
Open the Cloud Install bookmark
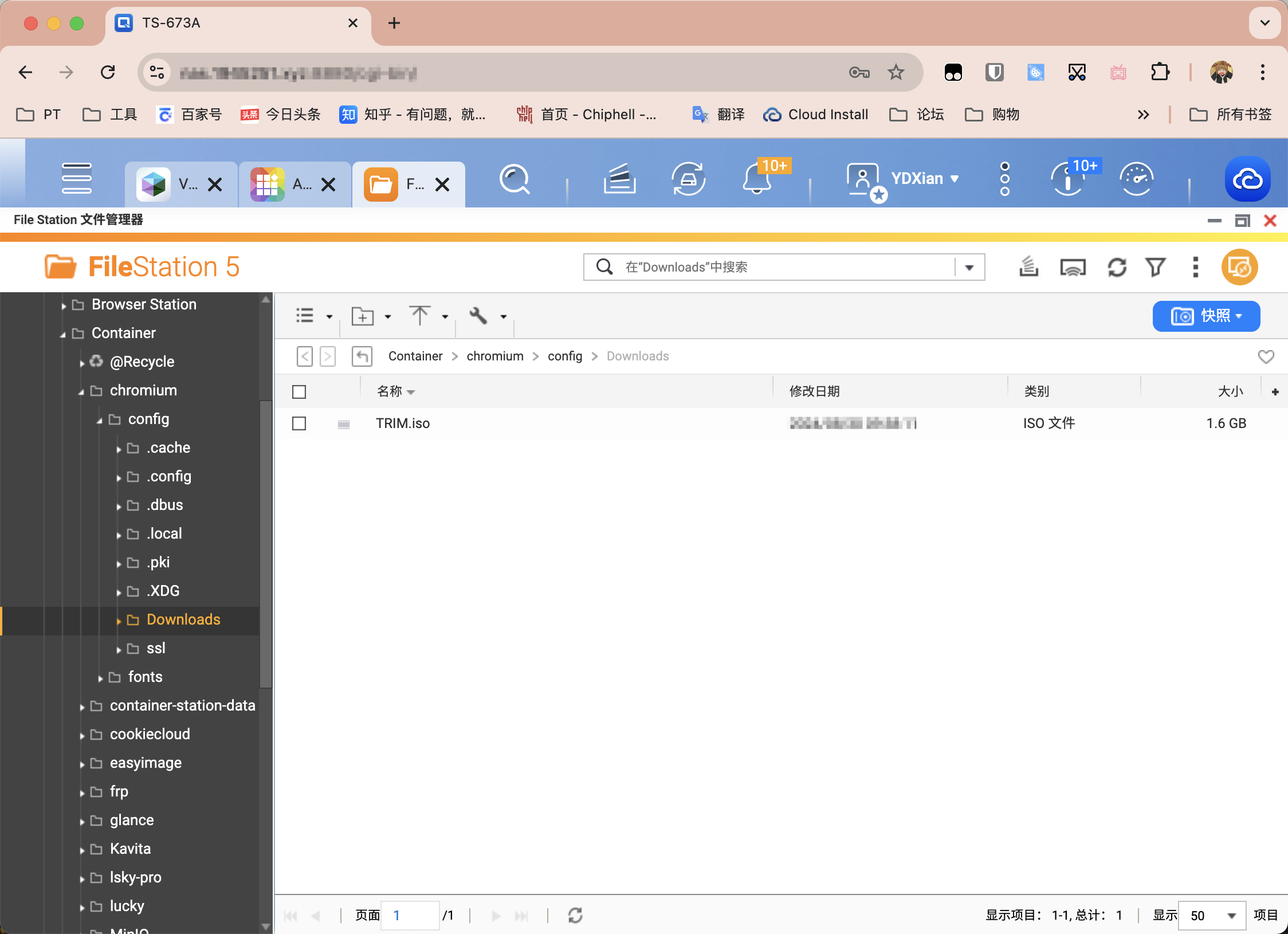click(x=815, y=115)
